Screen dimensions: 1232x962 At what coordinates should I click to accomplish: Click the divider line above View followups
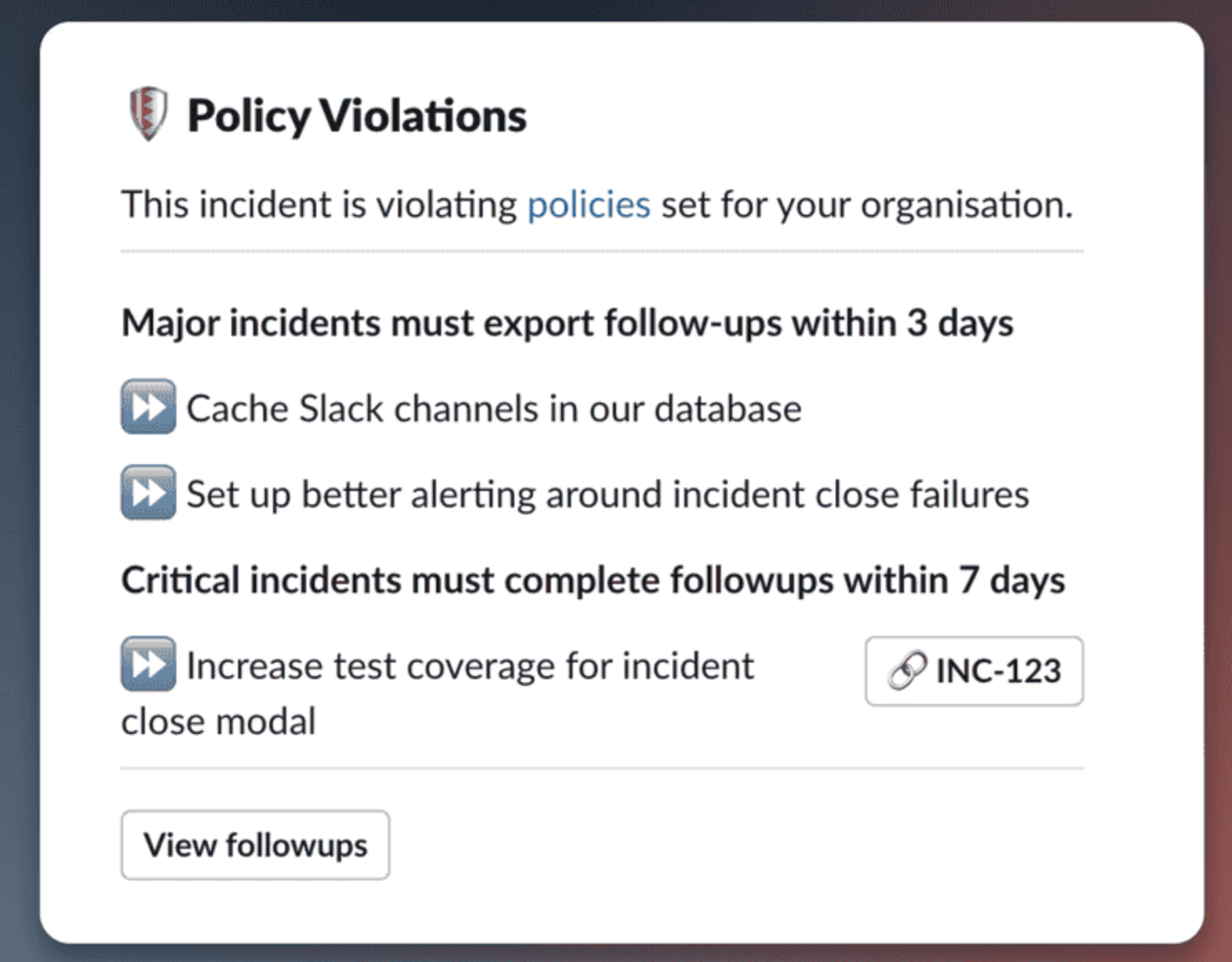point(602,768)
